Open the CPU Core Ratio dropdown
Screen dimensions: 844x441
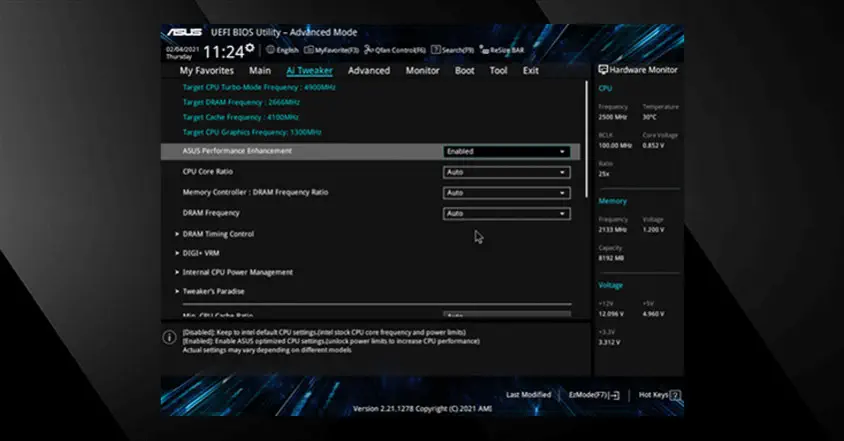[x=506, y=172]
